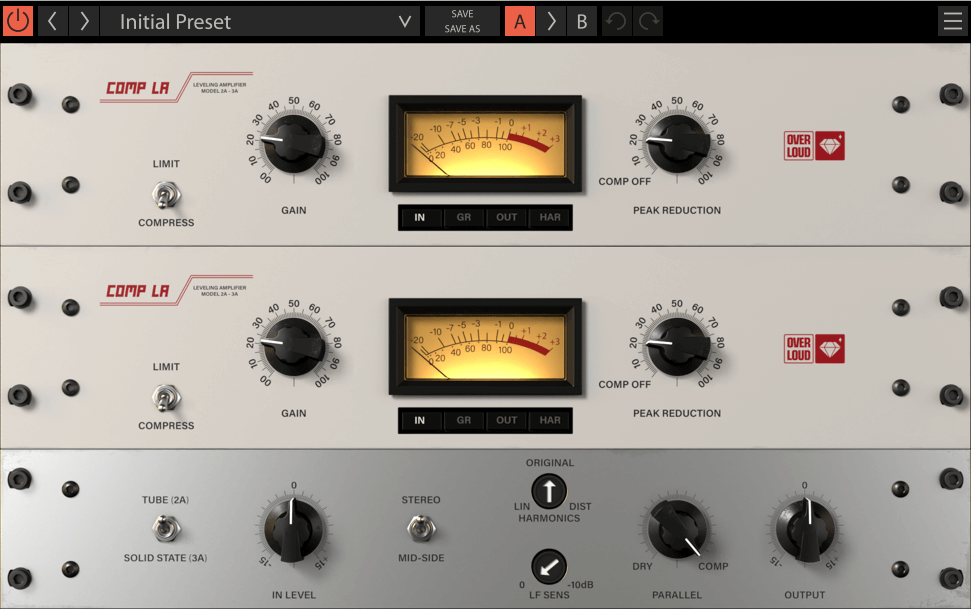The image size is (971, 609).
Task: Select OUT meter mode on top unit
Action: pos(507,217)
